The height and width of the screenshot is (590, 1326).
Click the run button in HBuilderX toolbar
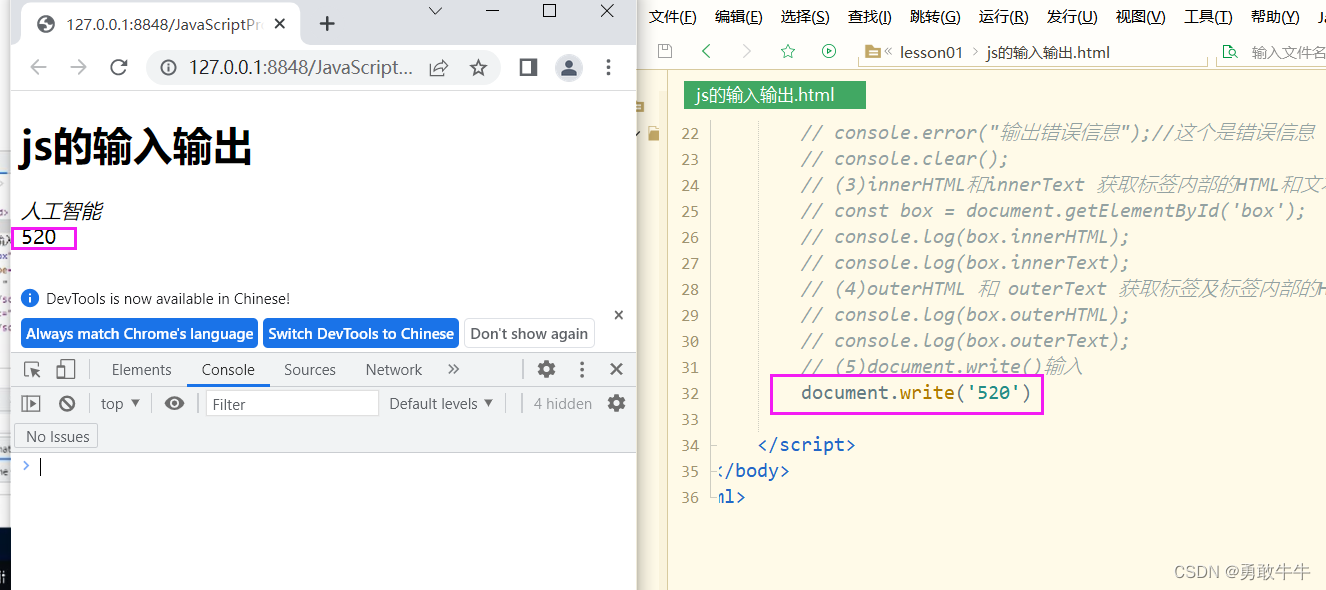828,51
